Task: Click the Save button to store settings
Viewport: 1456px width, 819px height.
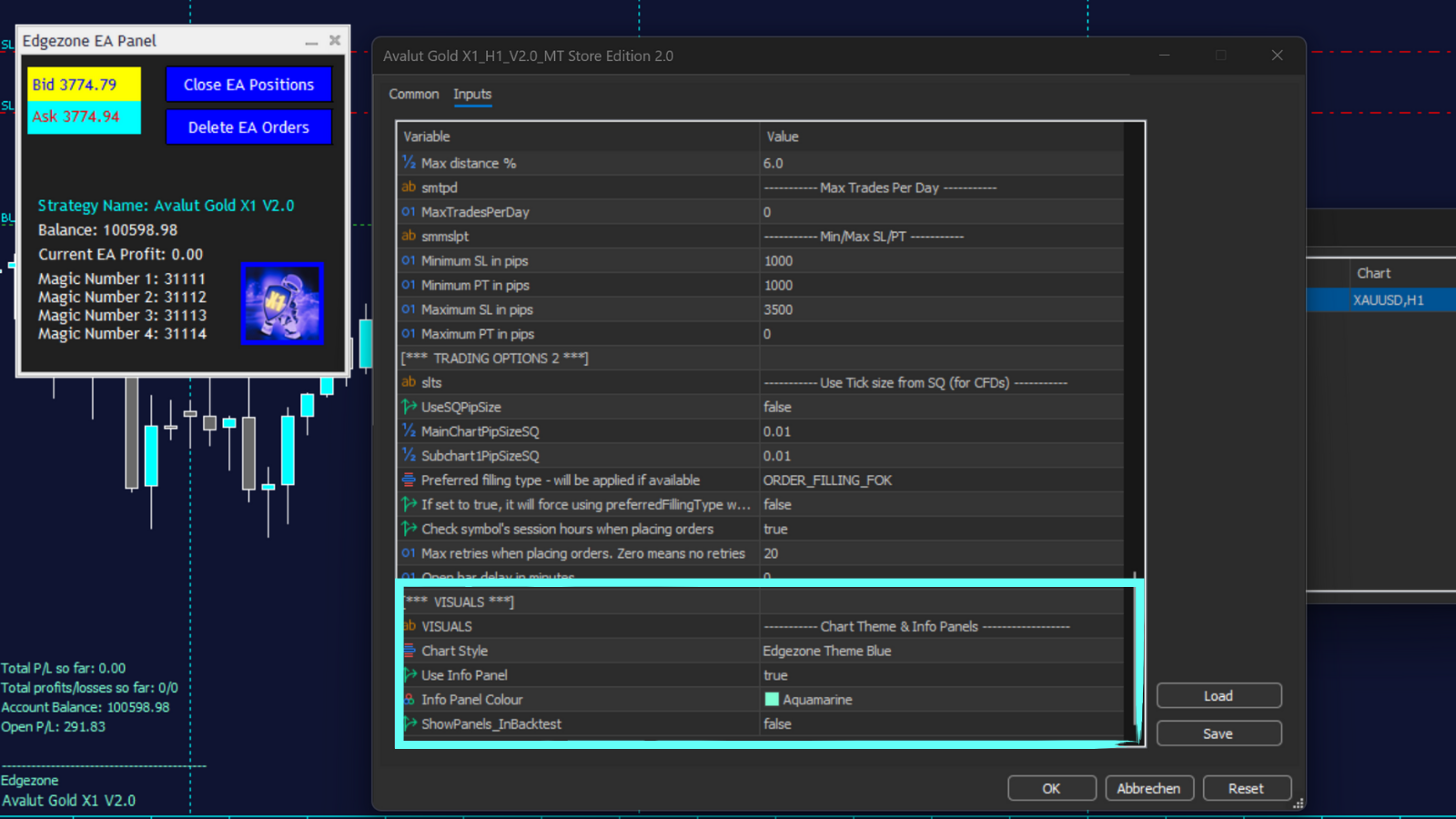Action: pyautogui.click(x=1218, y=733)
